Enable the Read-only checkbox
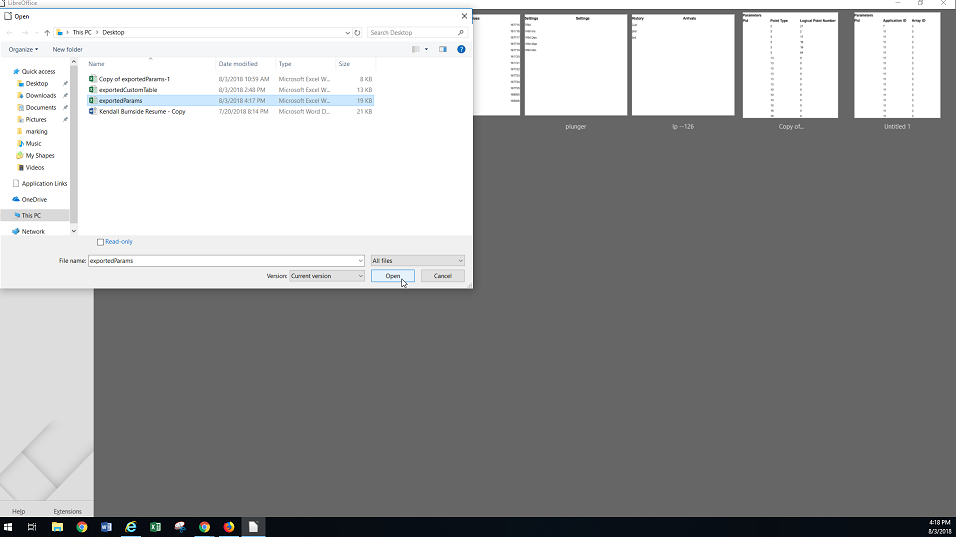Screen dimensions: 956x537 tap(101, 242)
